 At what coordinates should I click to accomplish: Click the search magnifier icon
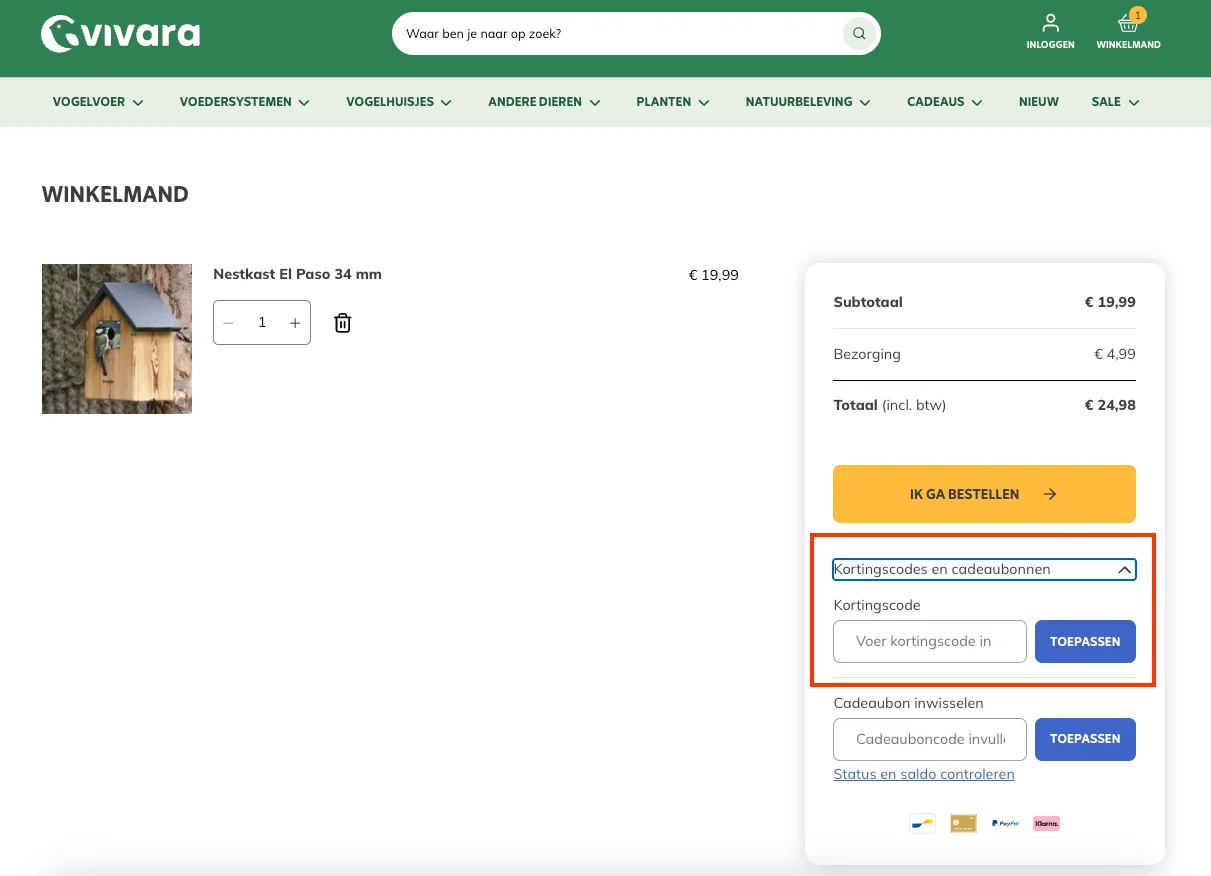pyautogui.click(x=858, y=33)
